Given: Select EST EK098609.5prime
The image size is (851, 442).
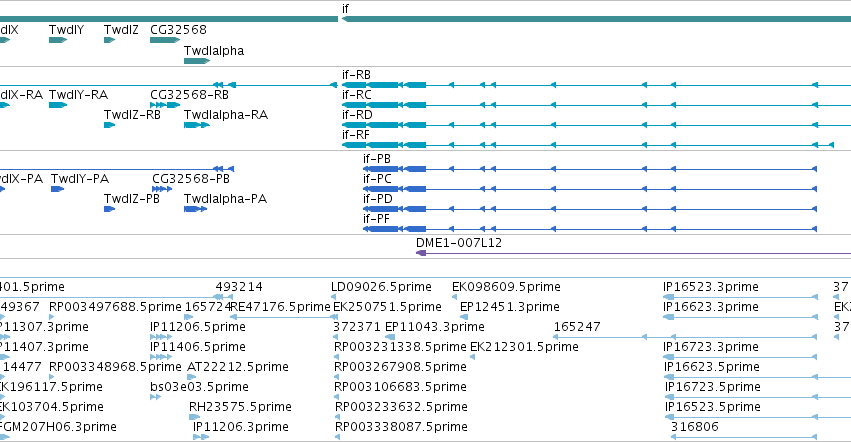Looking at the screenshot, I should 506,287.
